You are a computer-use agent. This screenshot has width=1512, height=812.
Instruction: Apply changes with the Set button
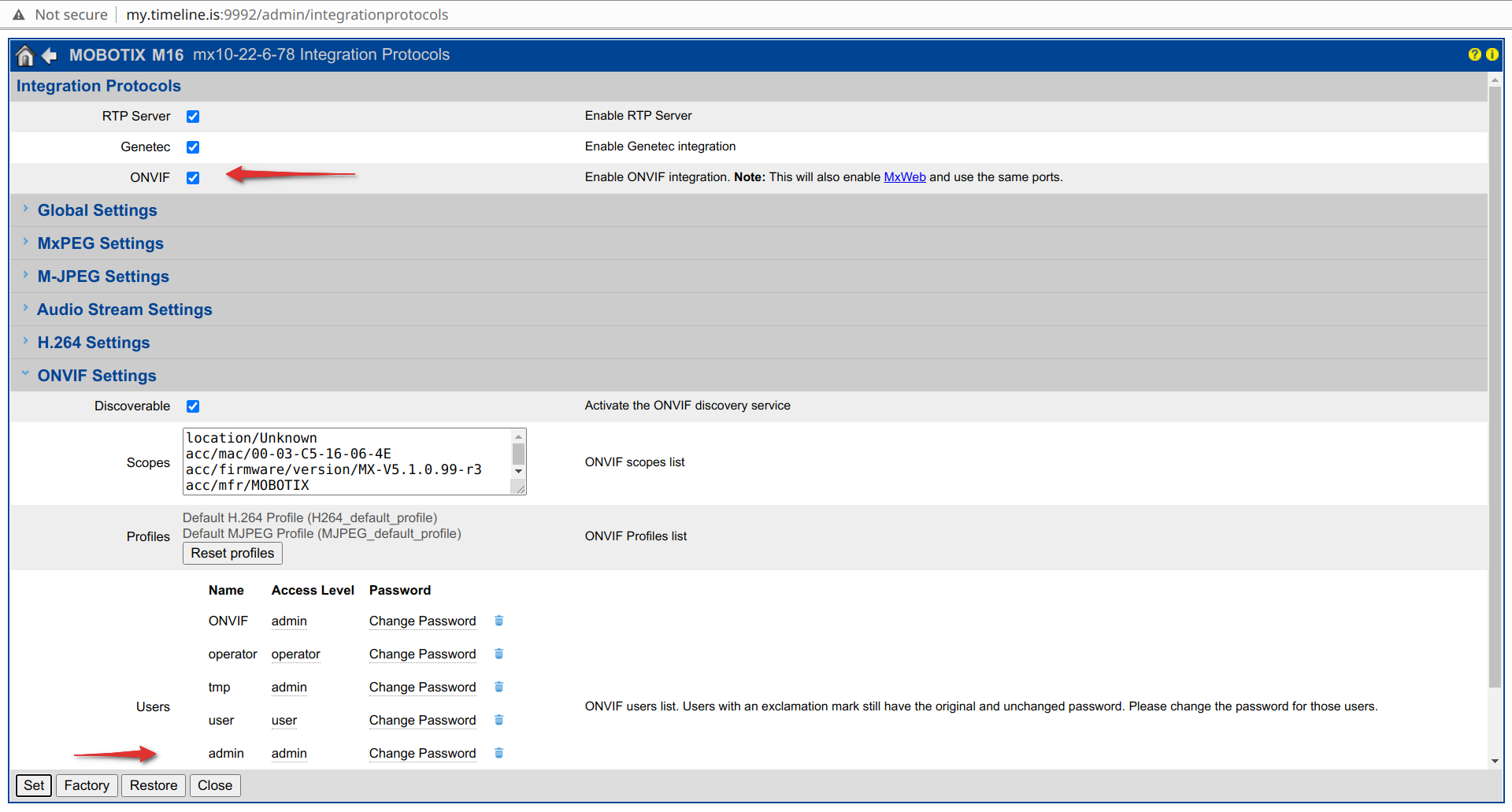click(x=33, y=785)
